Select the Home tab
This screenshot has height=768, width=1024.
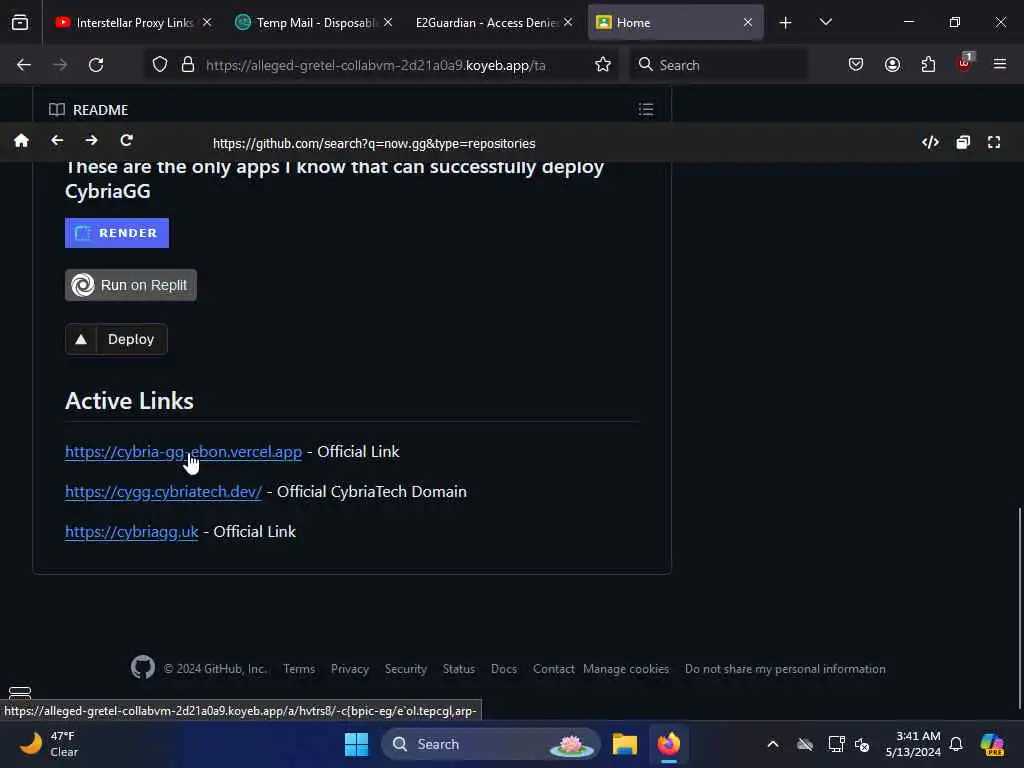point(666,22)
